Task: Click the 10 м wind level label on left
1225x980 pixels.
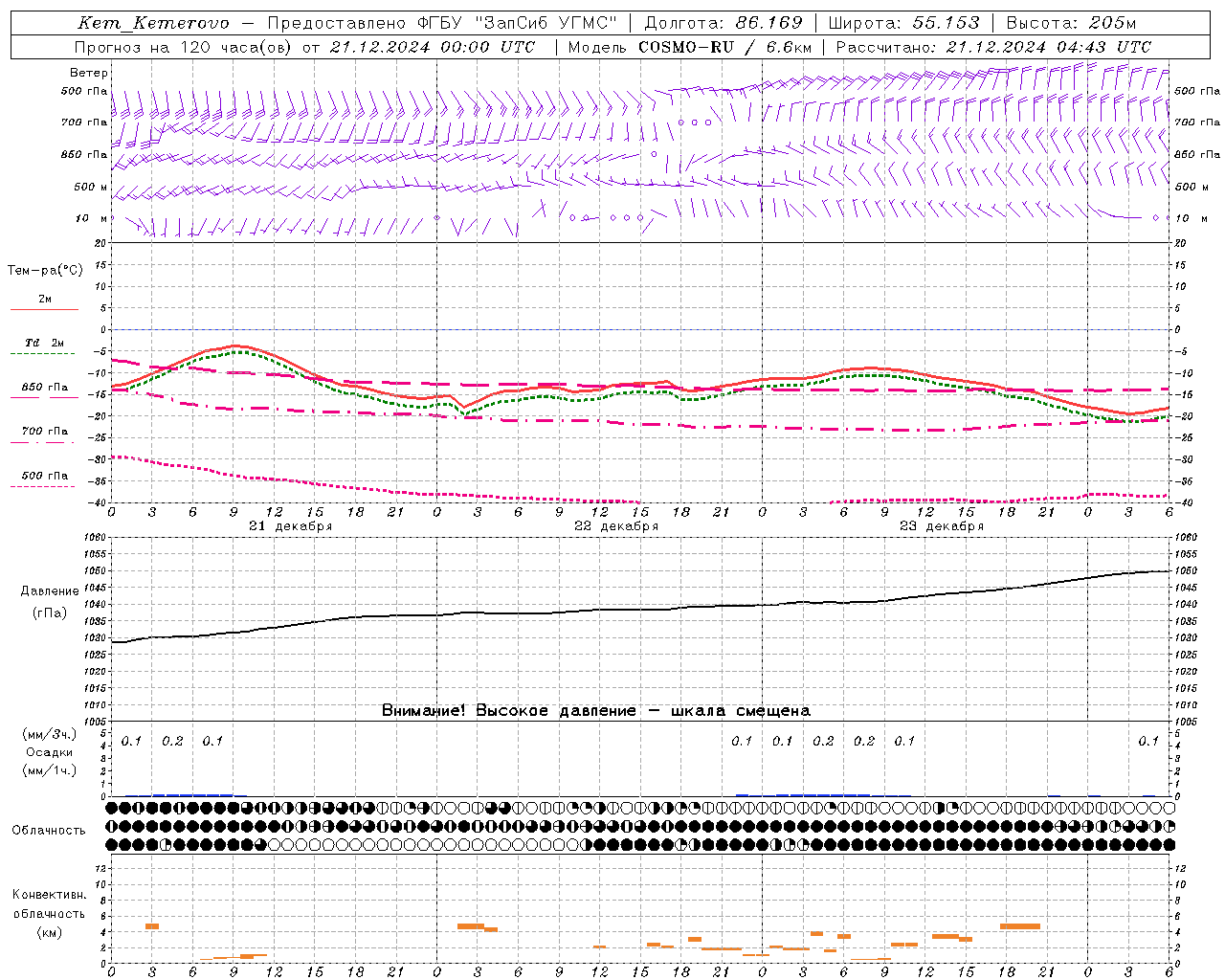Action: (x=91, y=218)
